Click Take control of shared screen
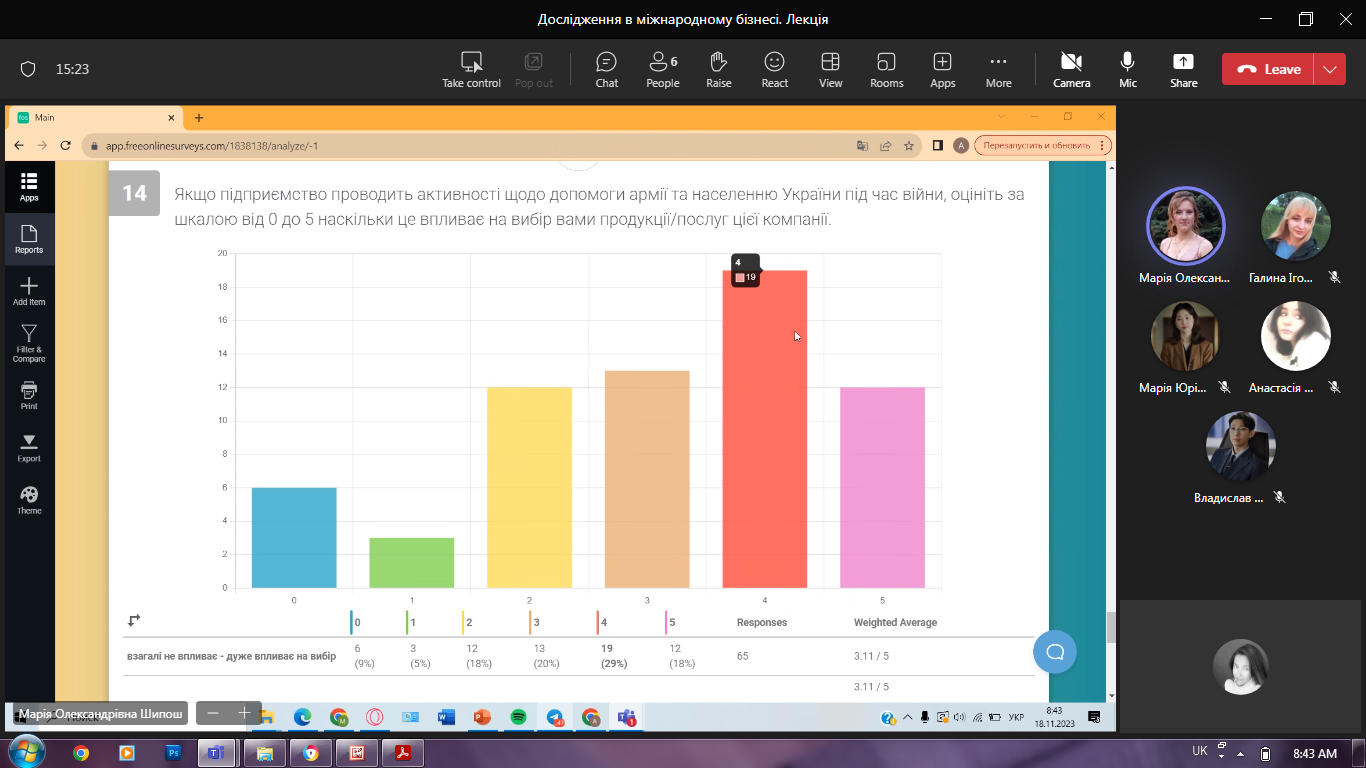 tap(471, 69)
